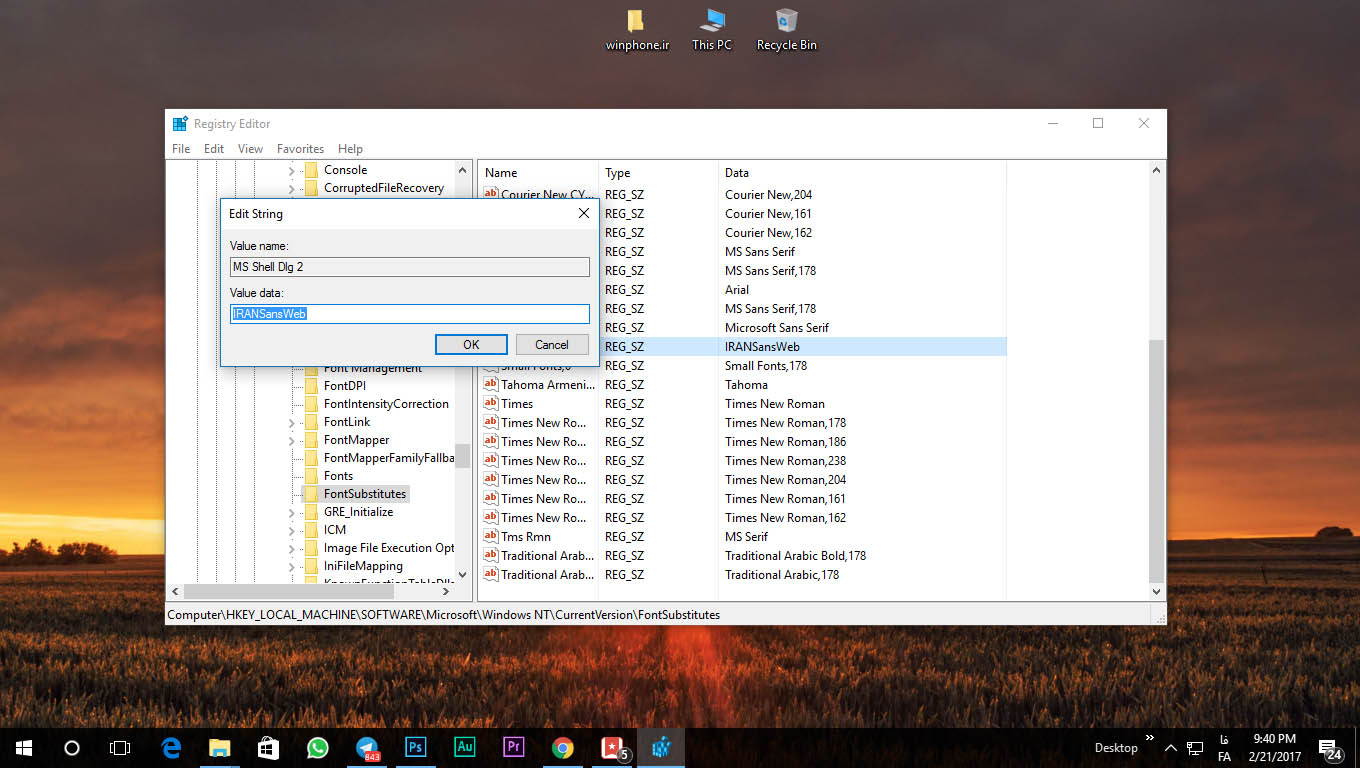Click the FontDPI folder icon
The height and width of the screenshot is (768, 1360).
coord(311,386)
